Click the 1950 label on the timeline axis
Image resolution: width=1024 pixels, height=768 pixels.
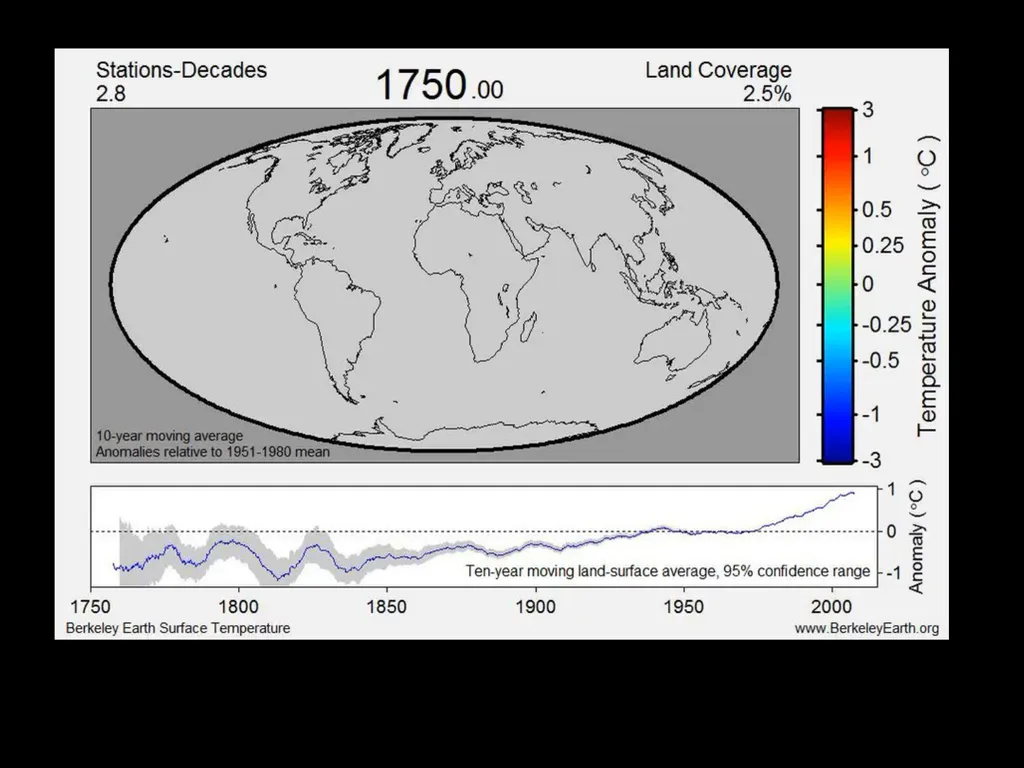tap(684, 607)
